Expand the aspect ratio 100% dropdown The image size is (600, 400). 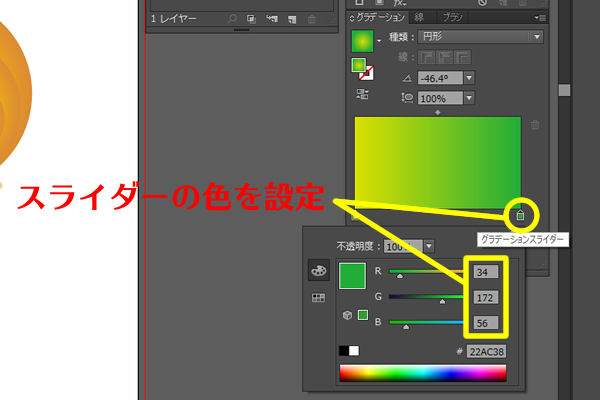468,98
